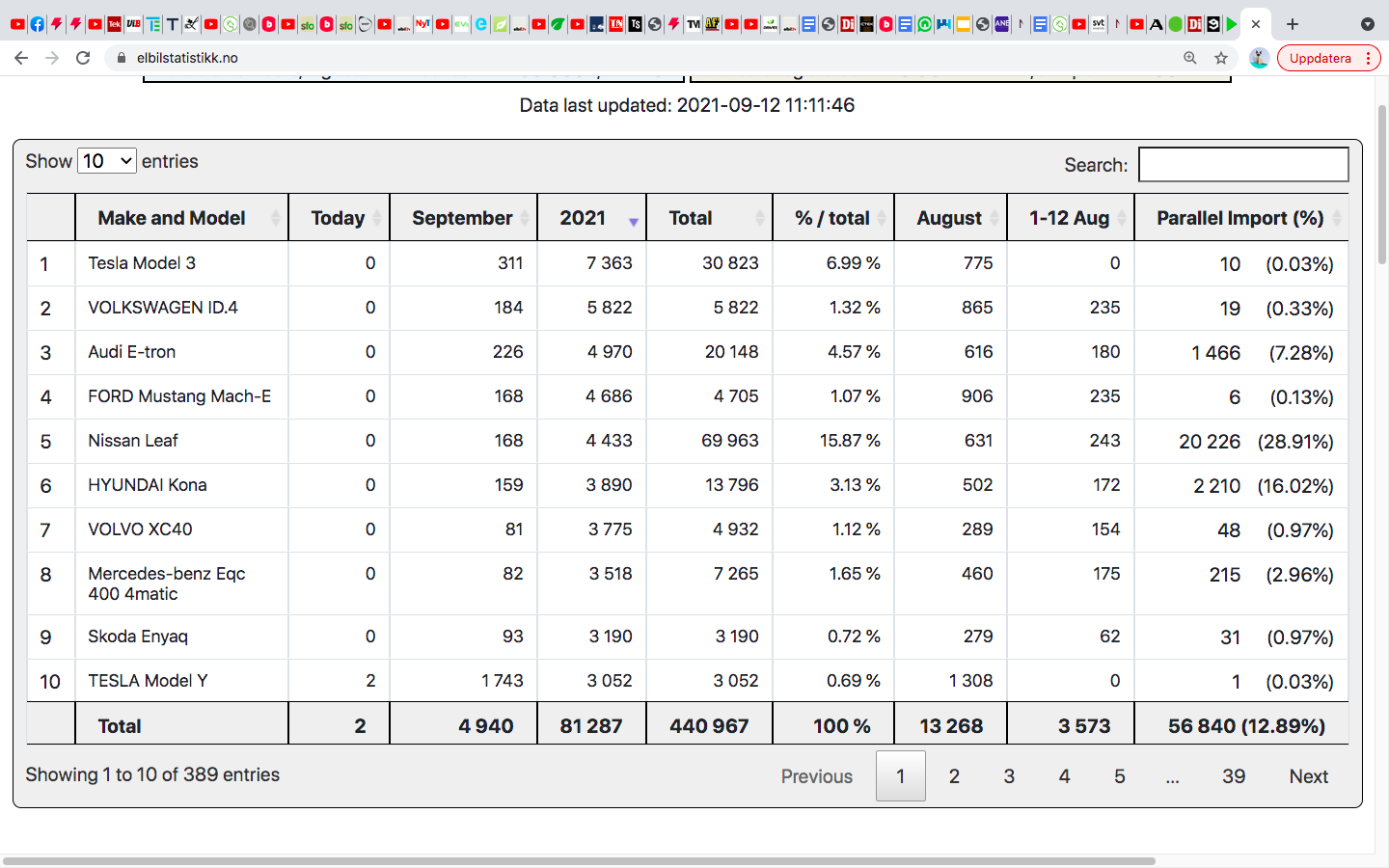Select pagination page 1
1389x868 pixels.
[x=901, y=776]
